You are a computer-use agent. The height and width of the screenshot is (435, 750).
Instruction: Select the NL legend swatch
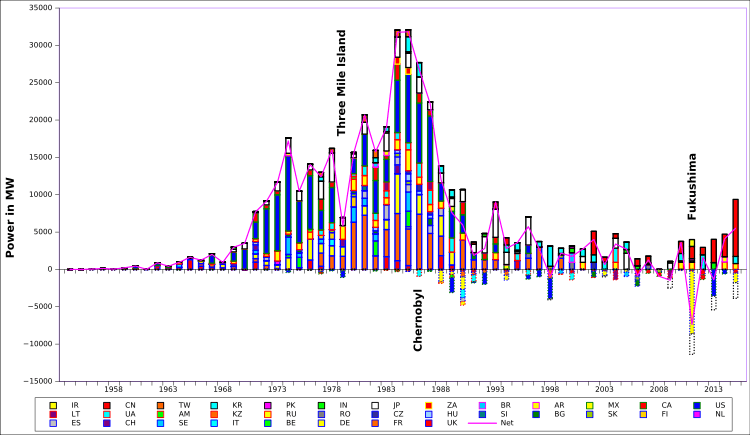pyautogui.click(x=697, y=414)
